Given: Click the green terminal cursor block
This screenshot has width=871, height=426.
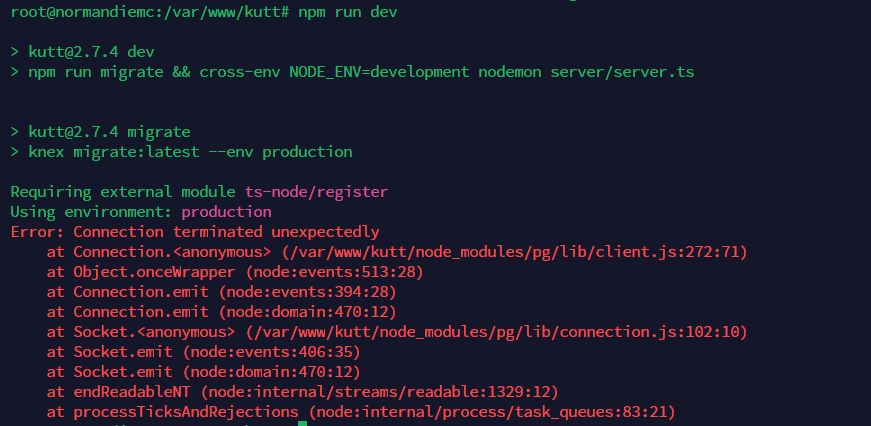Looking at the screenshot, I should point(302,424).
